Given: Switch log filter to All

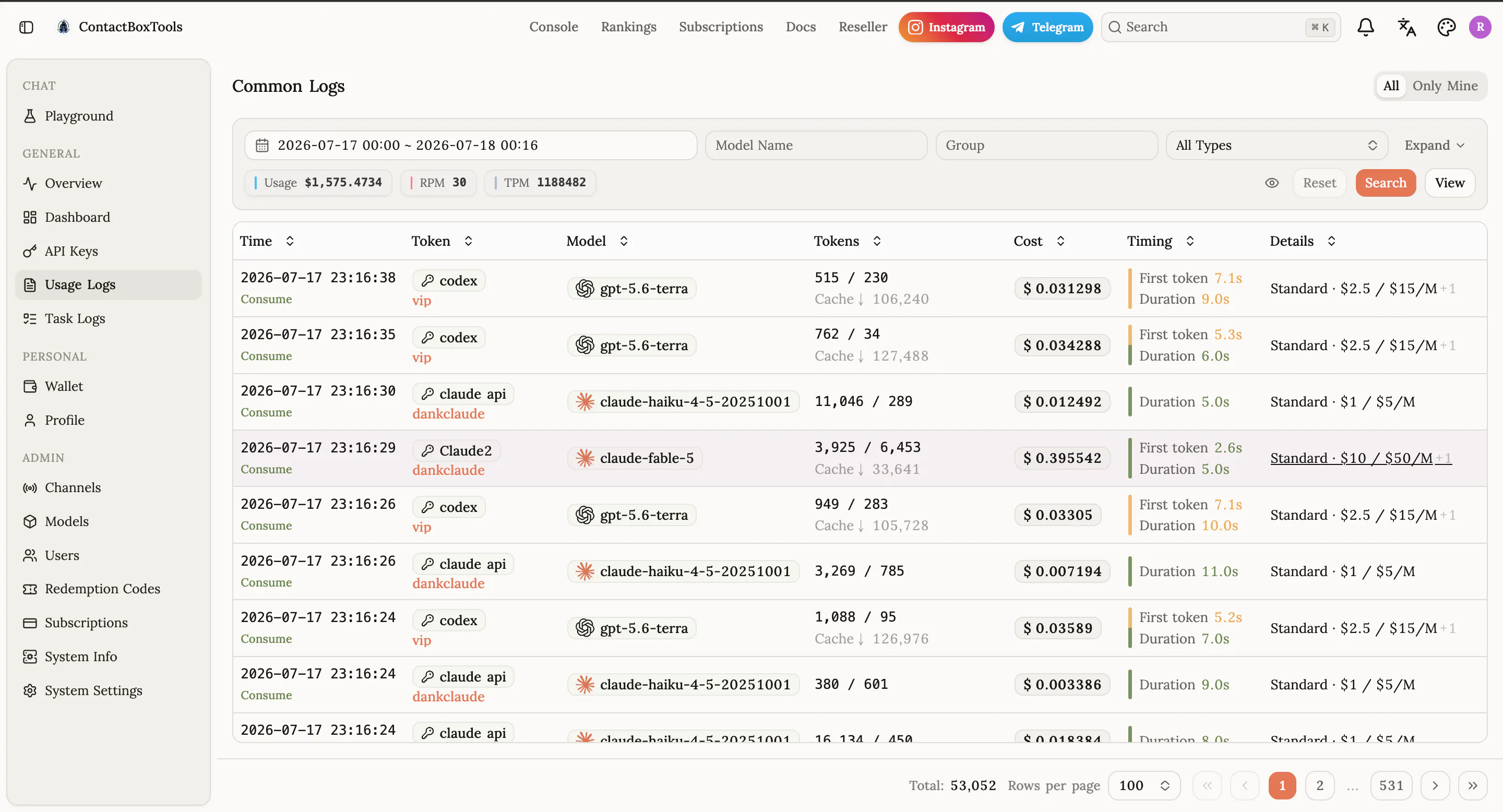Looking at the screenshot, I should 1391,86.
